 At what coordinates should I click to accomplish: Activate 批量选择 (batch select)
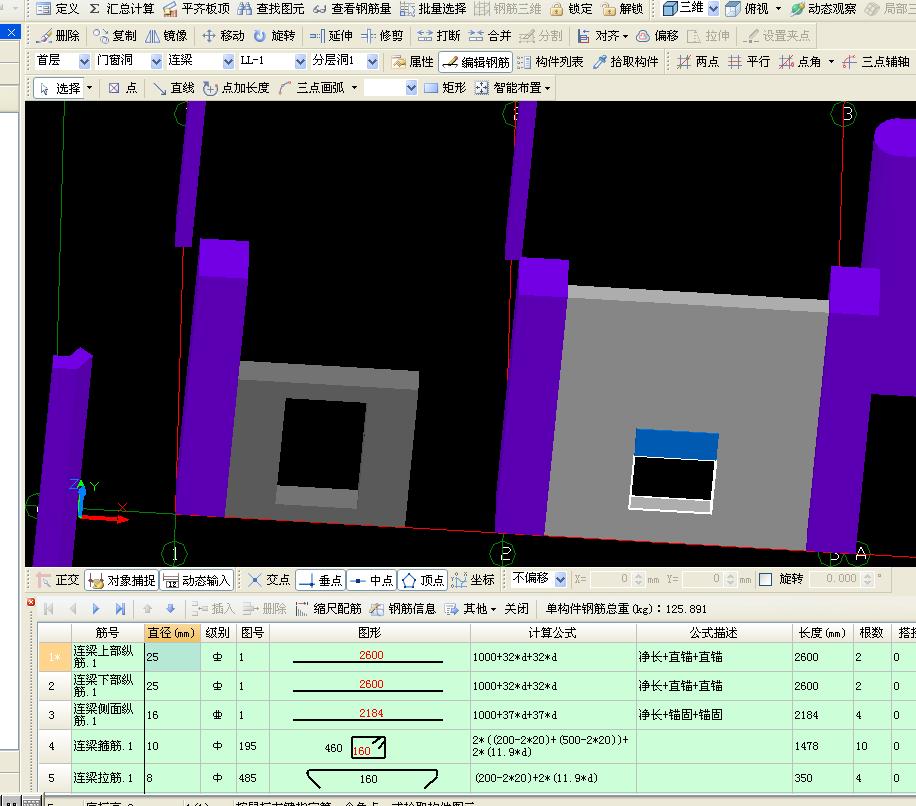[433, 9]
